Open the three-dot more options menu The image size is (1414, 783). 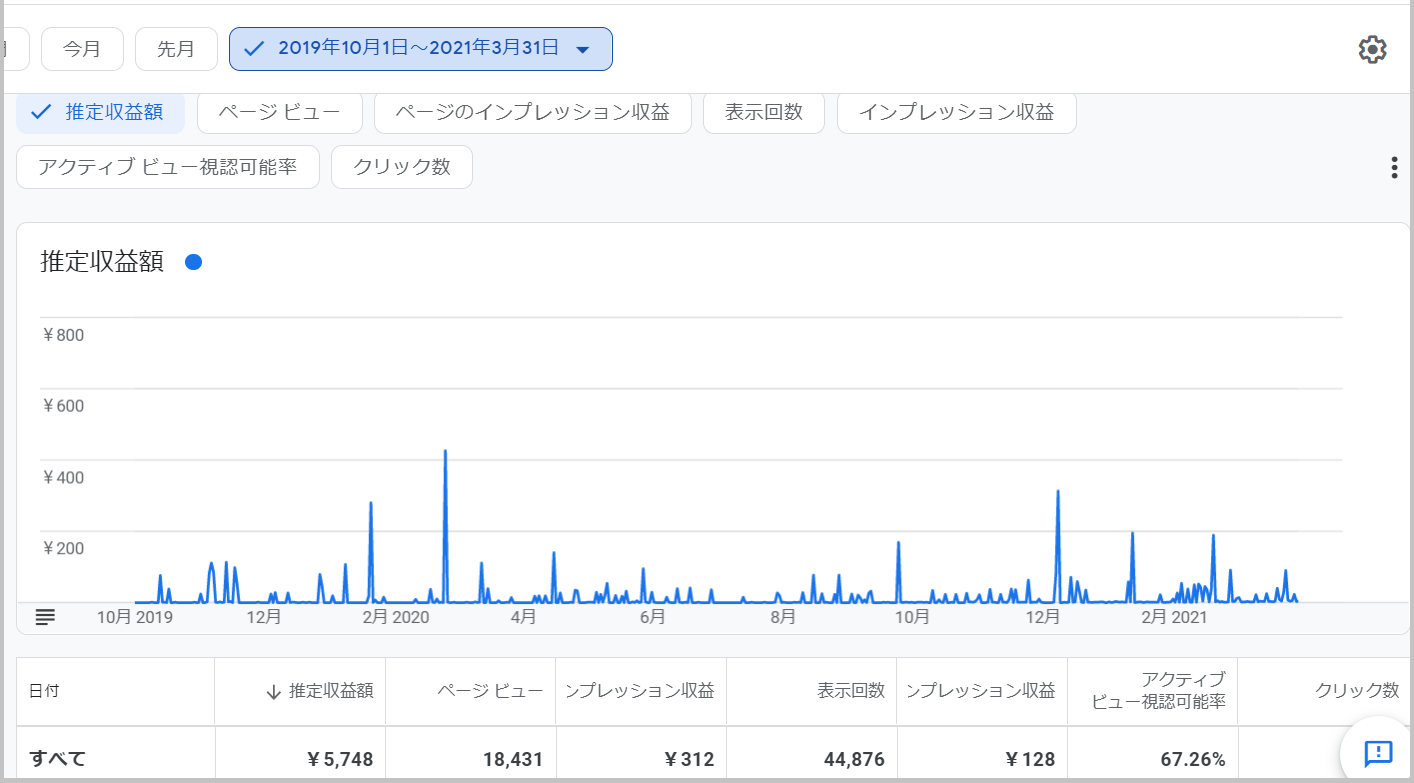1394,167
